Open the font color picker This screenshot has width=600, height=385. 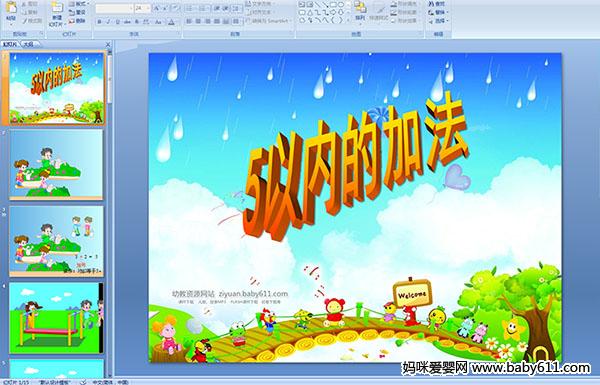172,21
